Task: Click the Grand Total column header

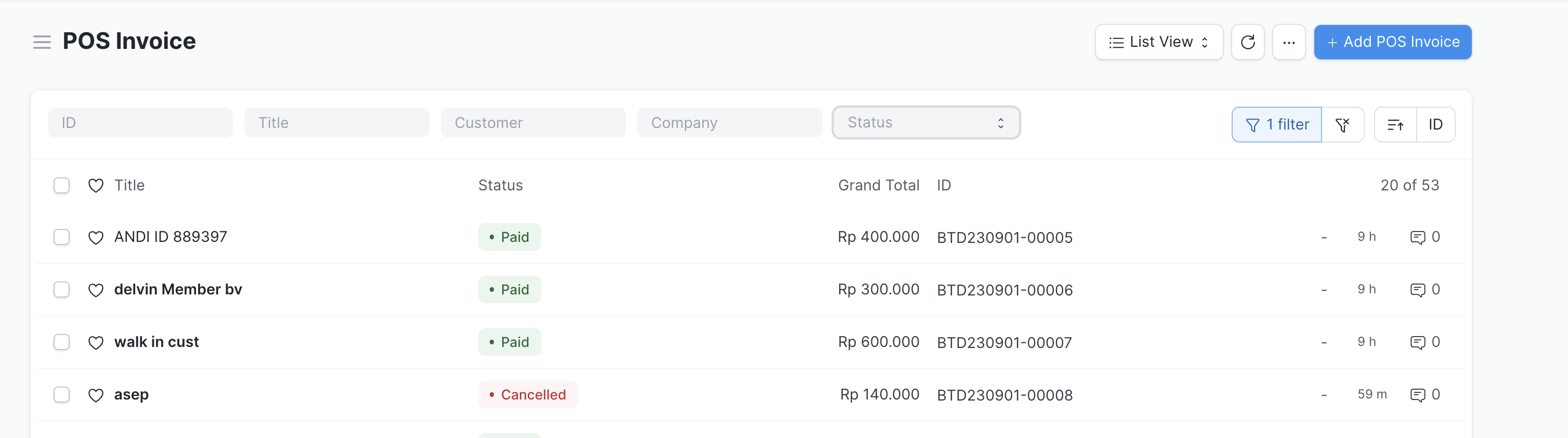Action: (878, 185)
